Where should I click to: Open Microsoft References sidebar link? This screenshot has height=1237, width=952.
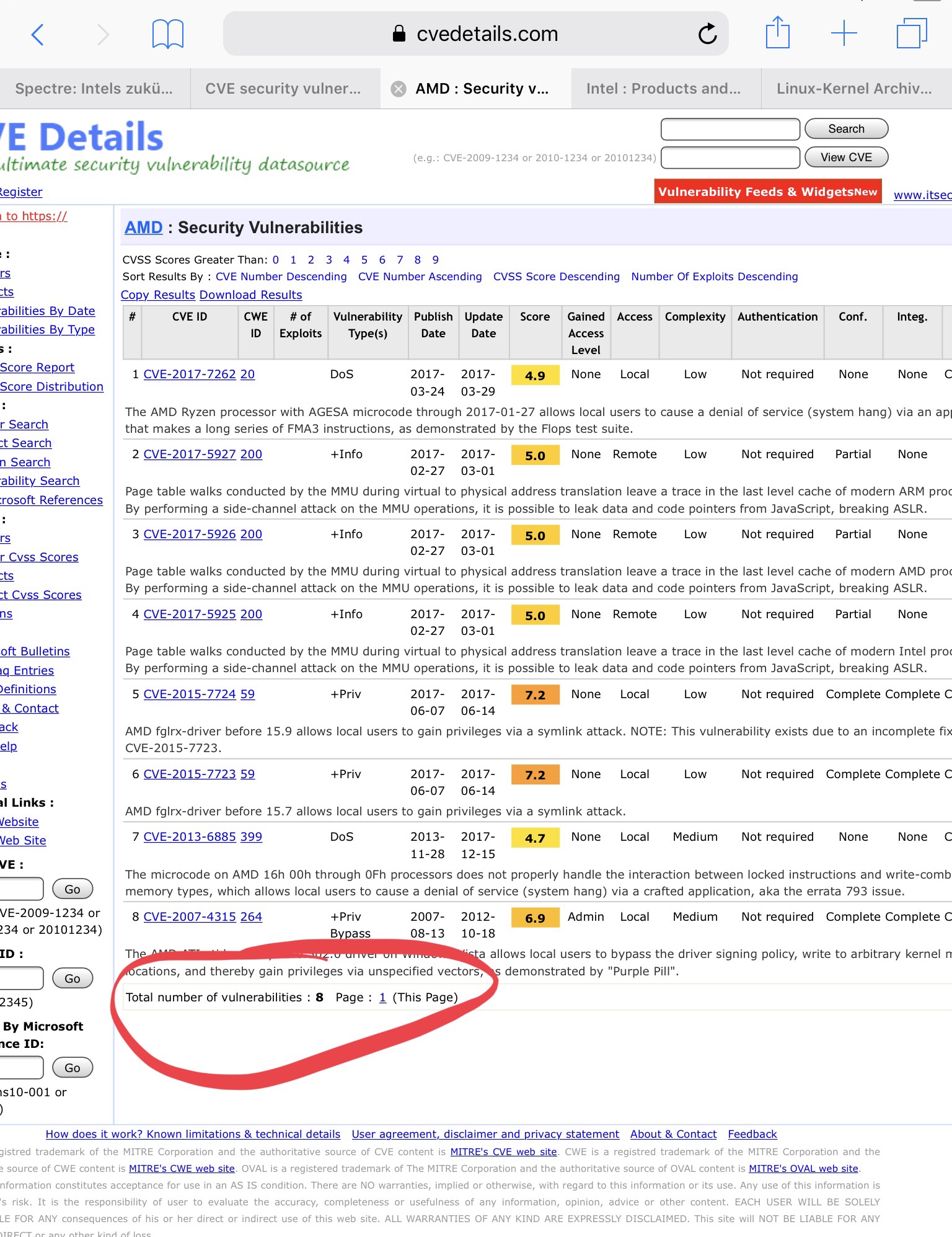coord(51,500)
